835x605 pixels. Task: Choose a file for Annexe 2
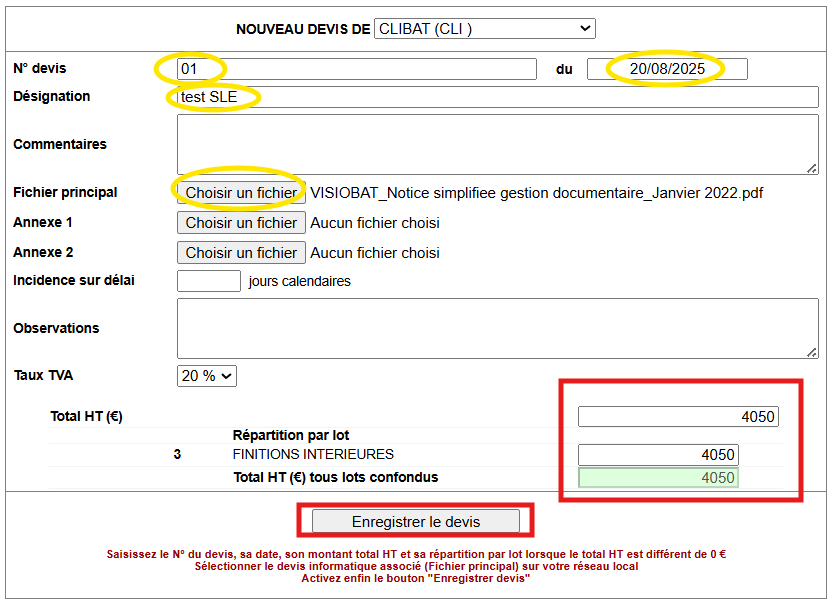tap(241, 253)
